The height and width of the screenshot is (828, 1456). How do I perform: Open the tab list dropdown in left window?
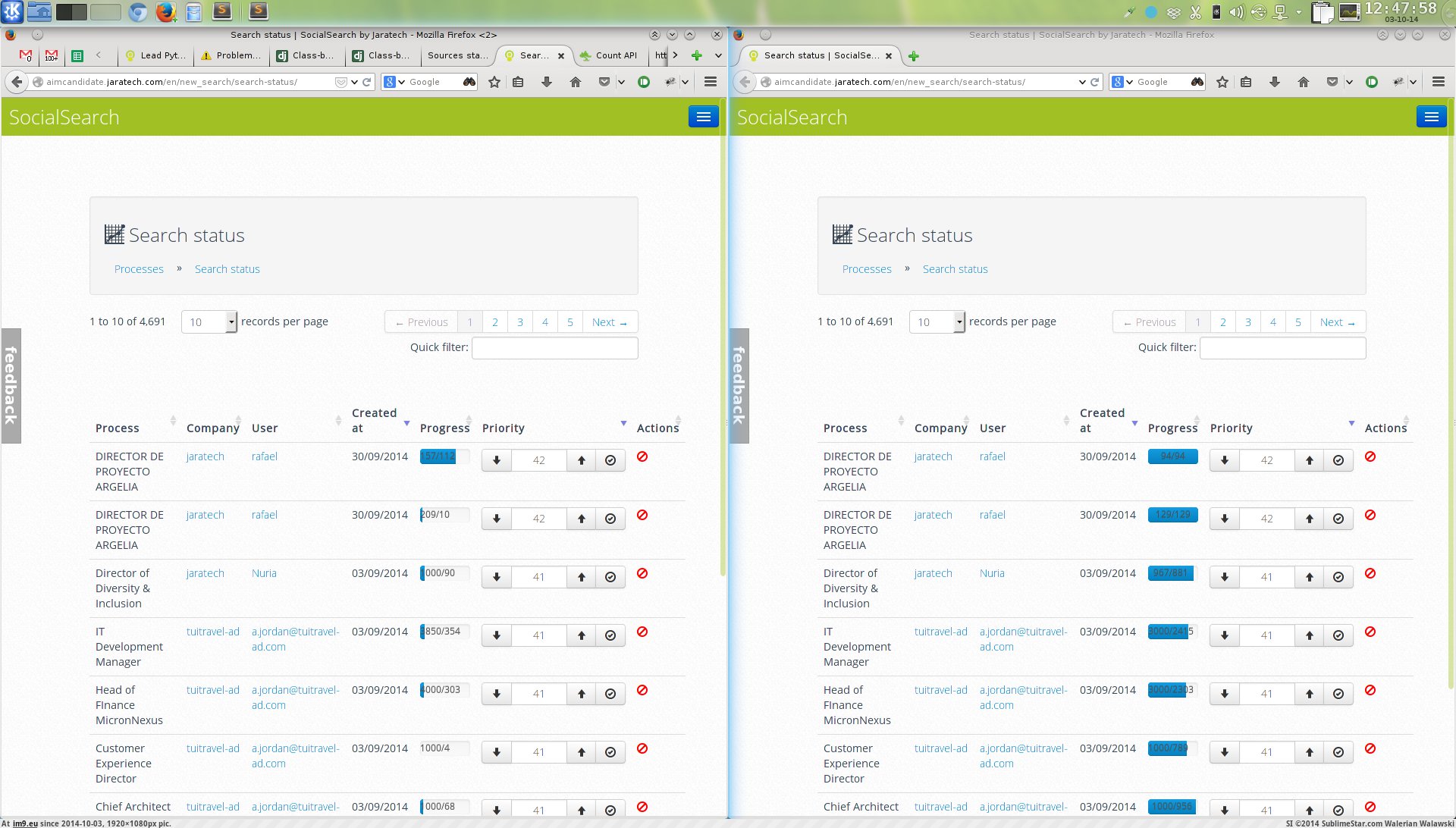pyautogui.click(x=718, y=55)
